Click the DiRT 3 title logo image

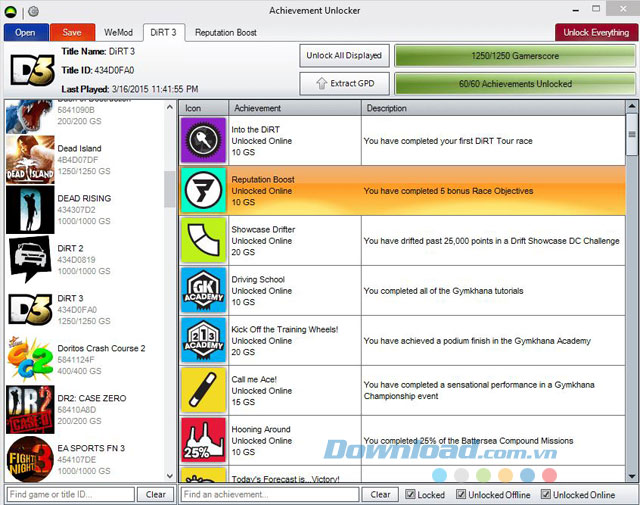[32, 70]
